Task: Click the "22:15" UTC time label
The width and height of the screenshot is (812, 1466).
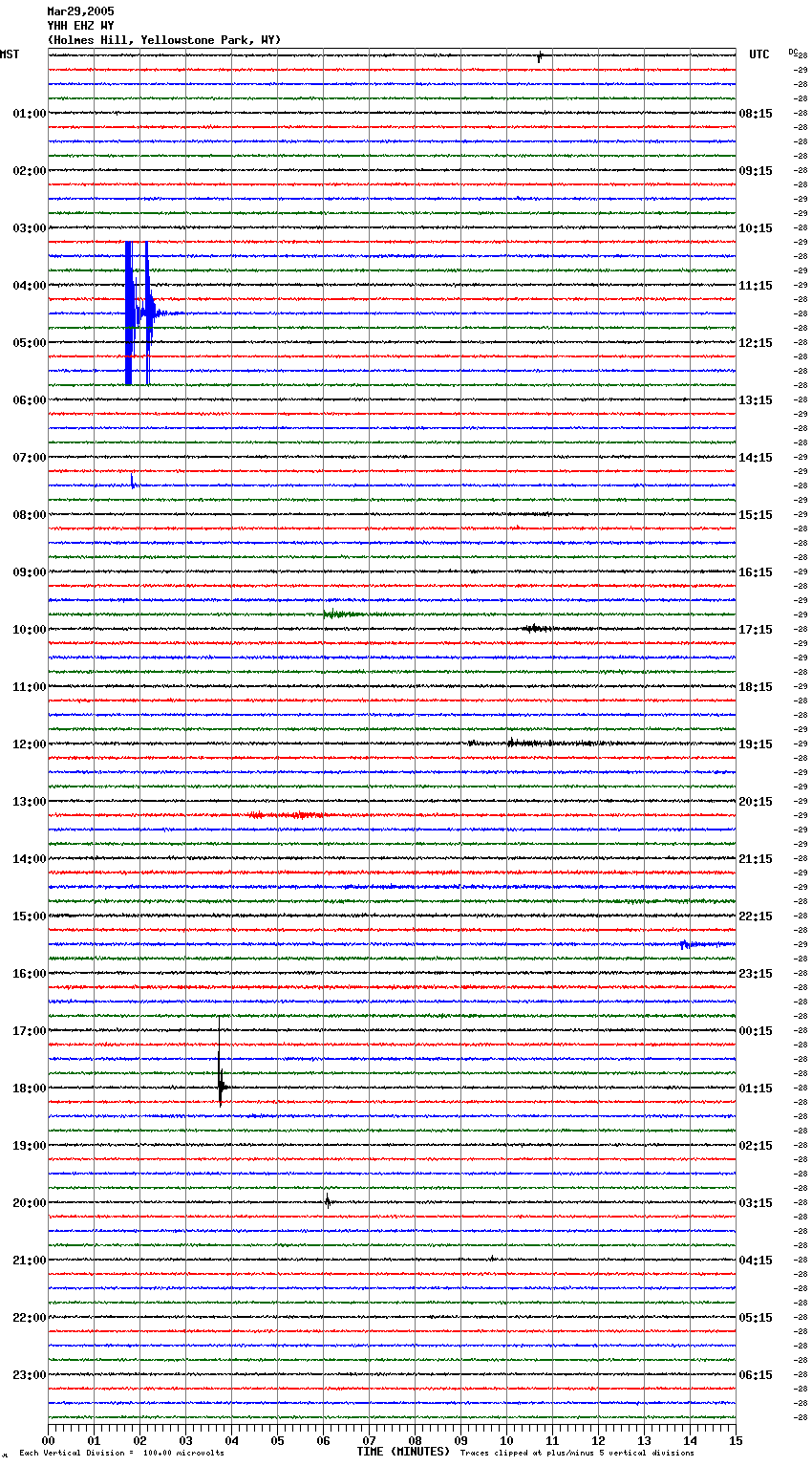Action: [756, 916]
